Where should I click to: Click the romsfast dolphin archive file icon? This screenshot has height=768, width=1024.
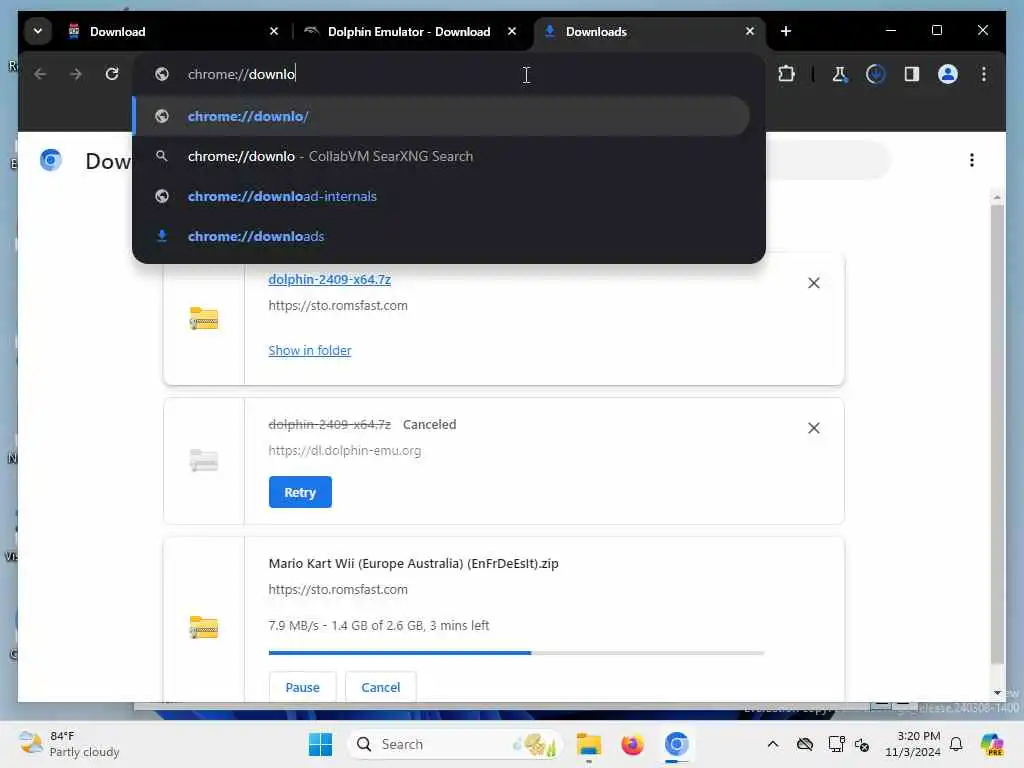(204, 319)
